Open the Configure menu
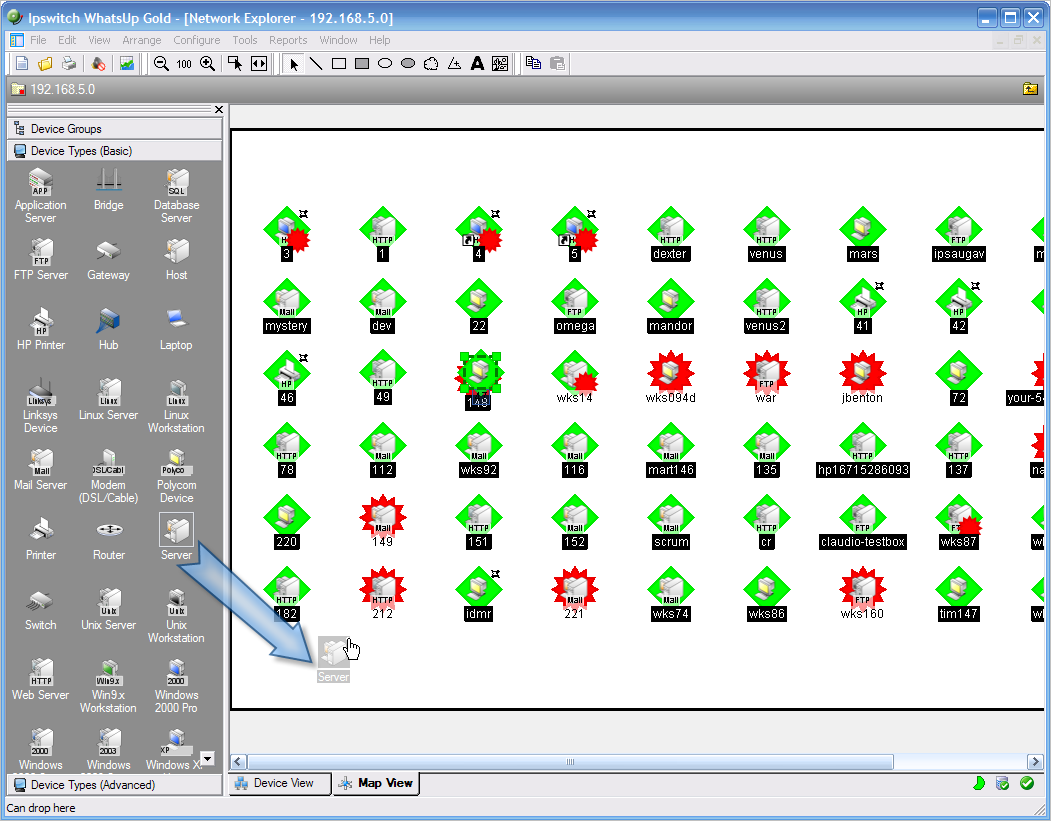Viewport: 1051px width, 821px height. (196, 40)
